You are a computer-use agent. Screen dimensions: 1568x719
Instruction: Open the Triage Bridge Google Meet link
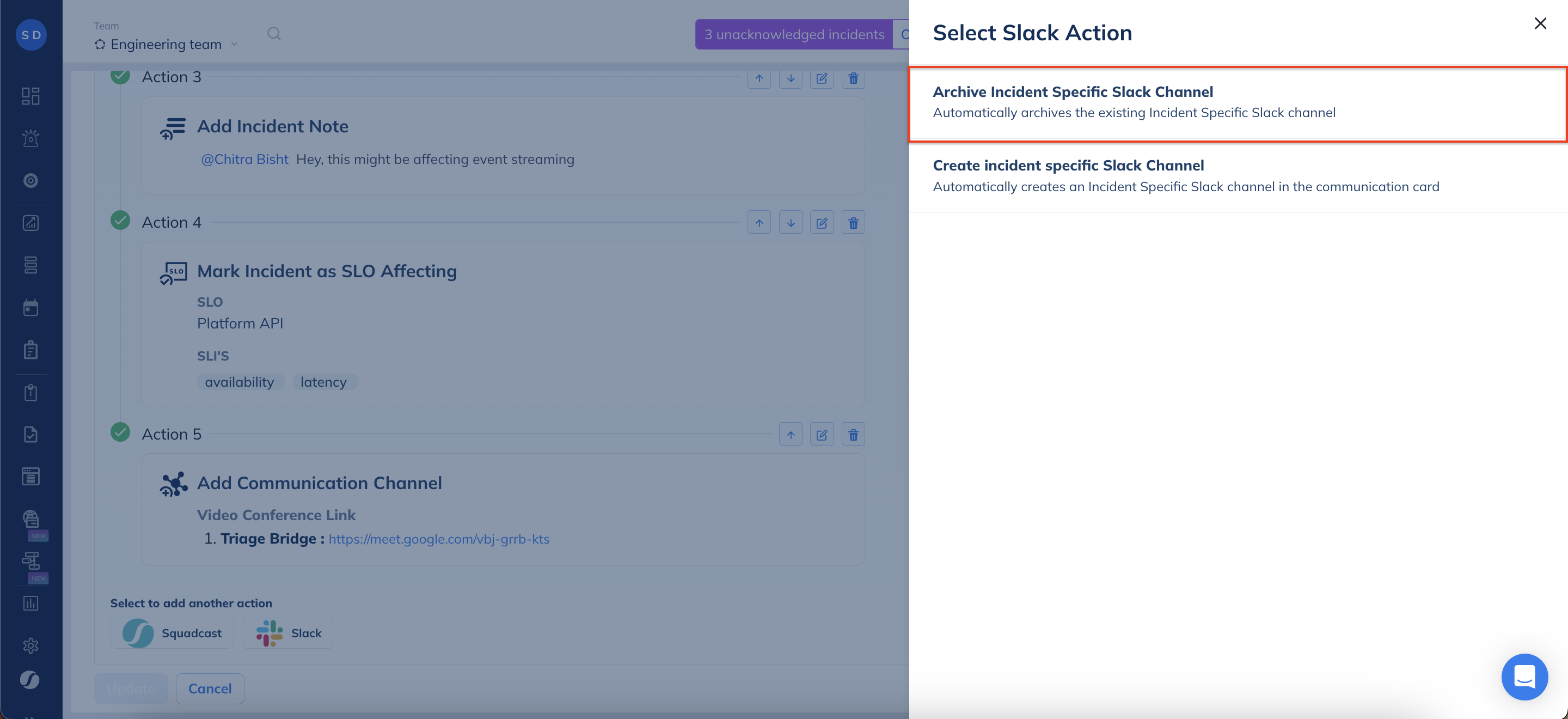pyautogui.click(x=438, y=539)
